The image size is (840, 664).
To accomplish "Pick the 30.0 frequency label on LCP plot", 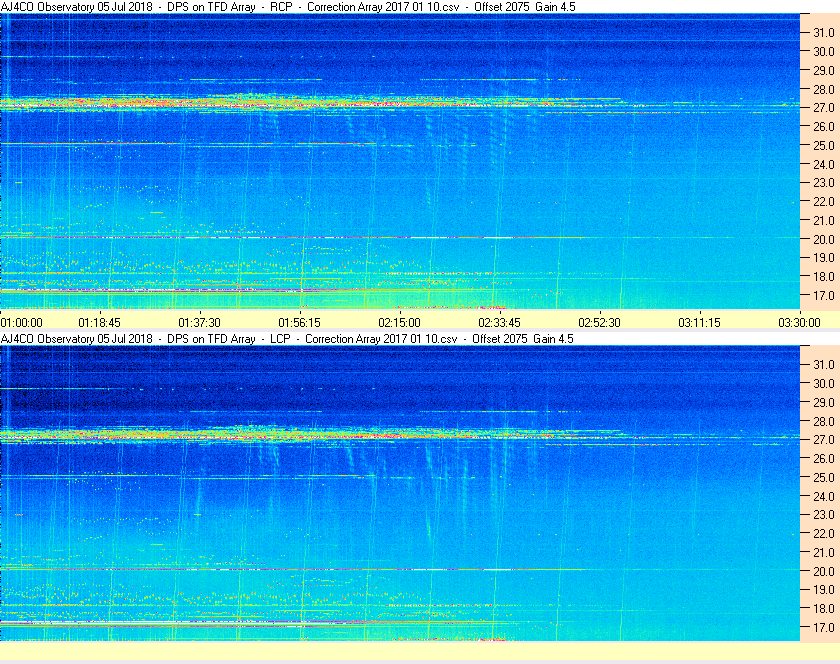I will (824, 383).
